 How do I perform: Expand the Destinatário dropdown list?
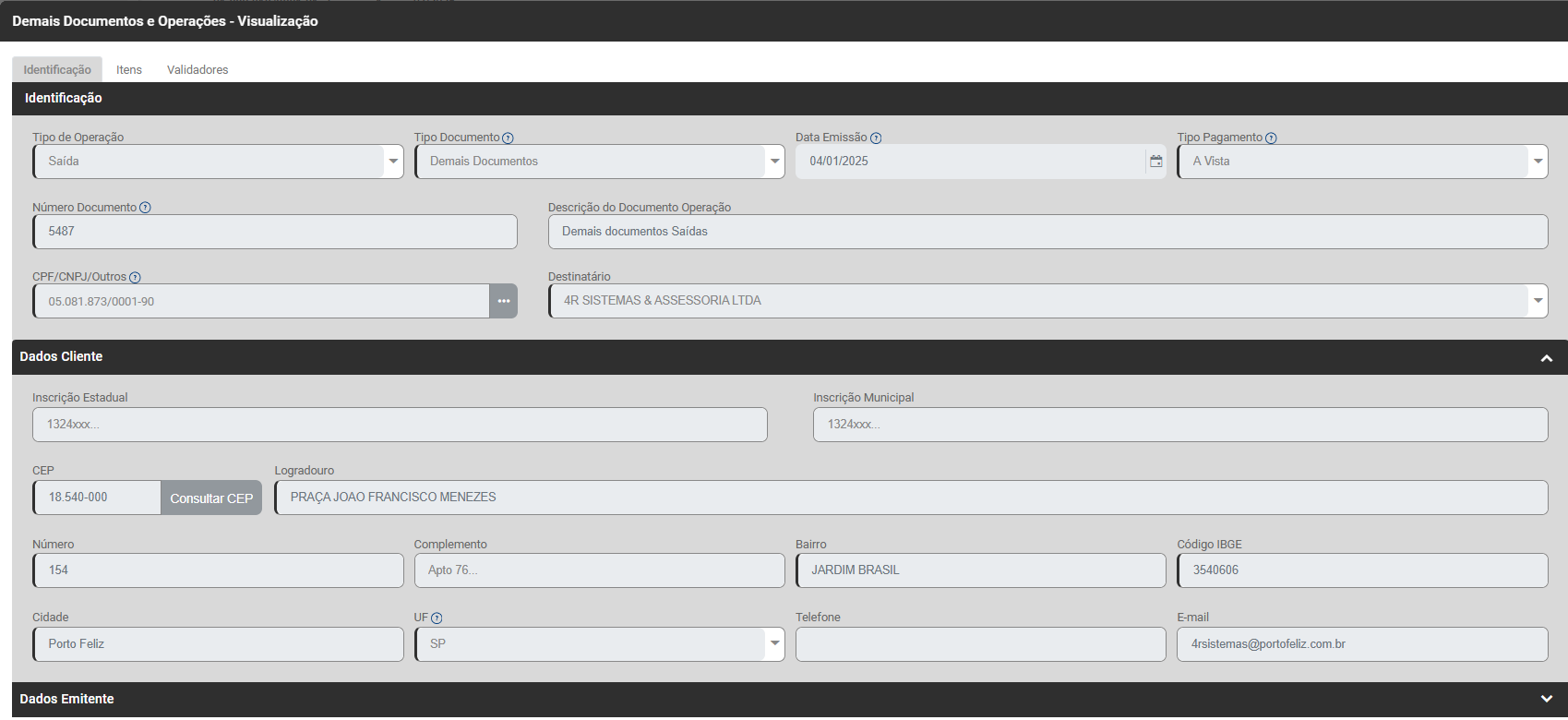click(x=1538, y=301)
